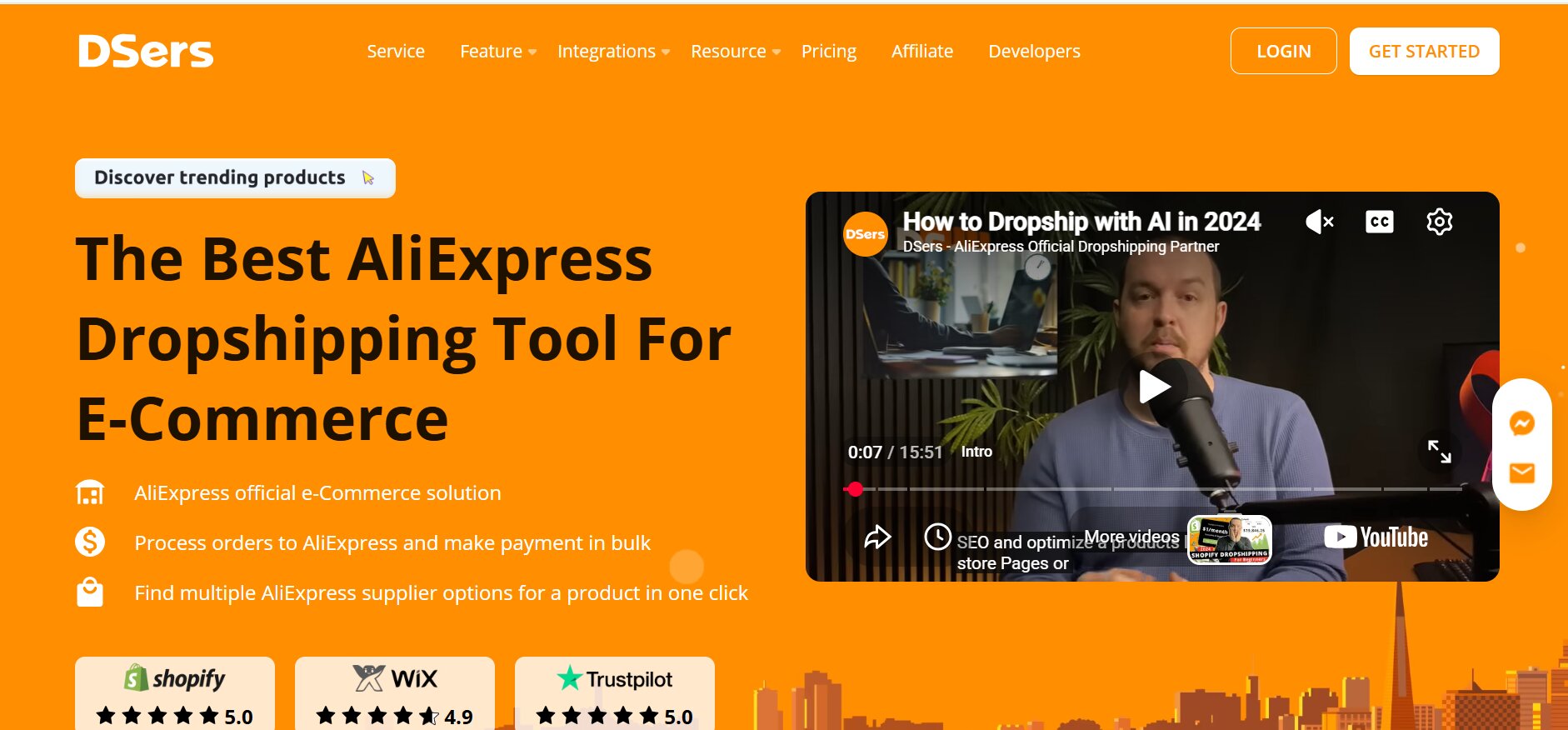Click the dollar coin icon
The height and width of the screenshot is (730, 1568).
90,542
